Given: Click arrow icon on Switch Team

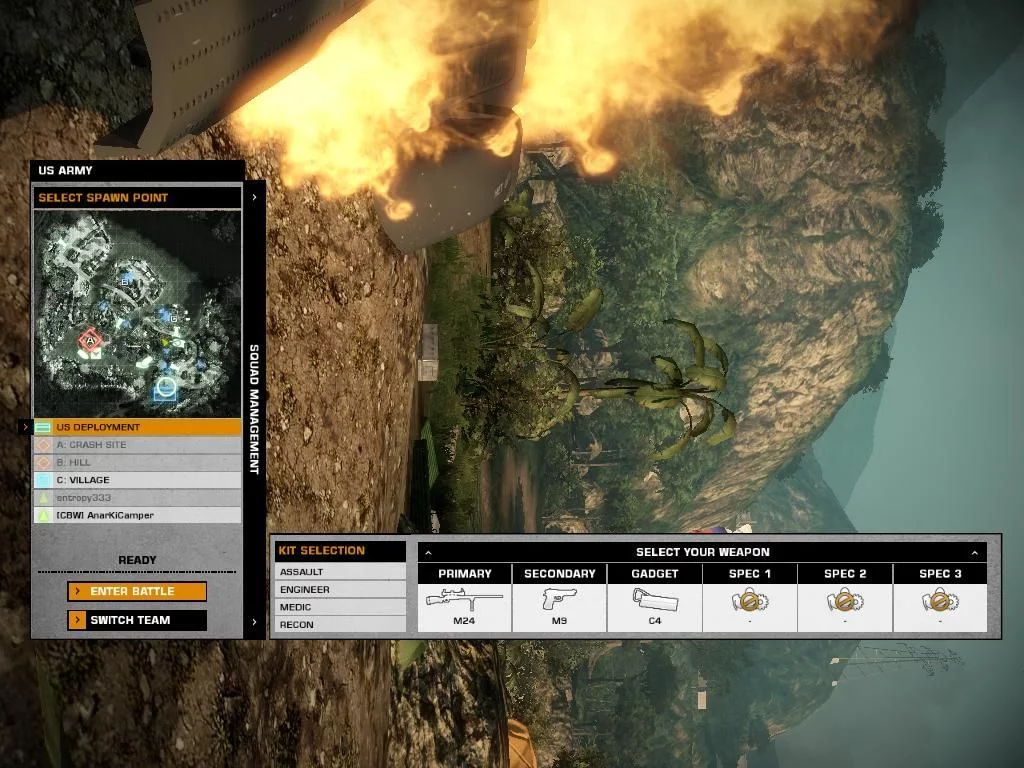Looking at the screenshot, I should click(x=77, y=620).
